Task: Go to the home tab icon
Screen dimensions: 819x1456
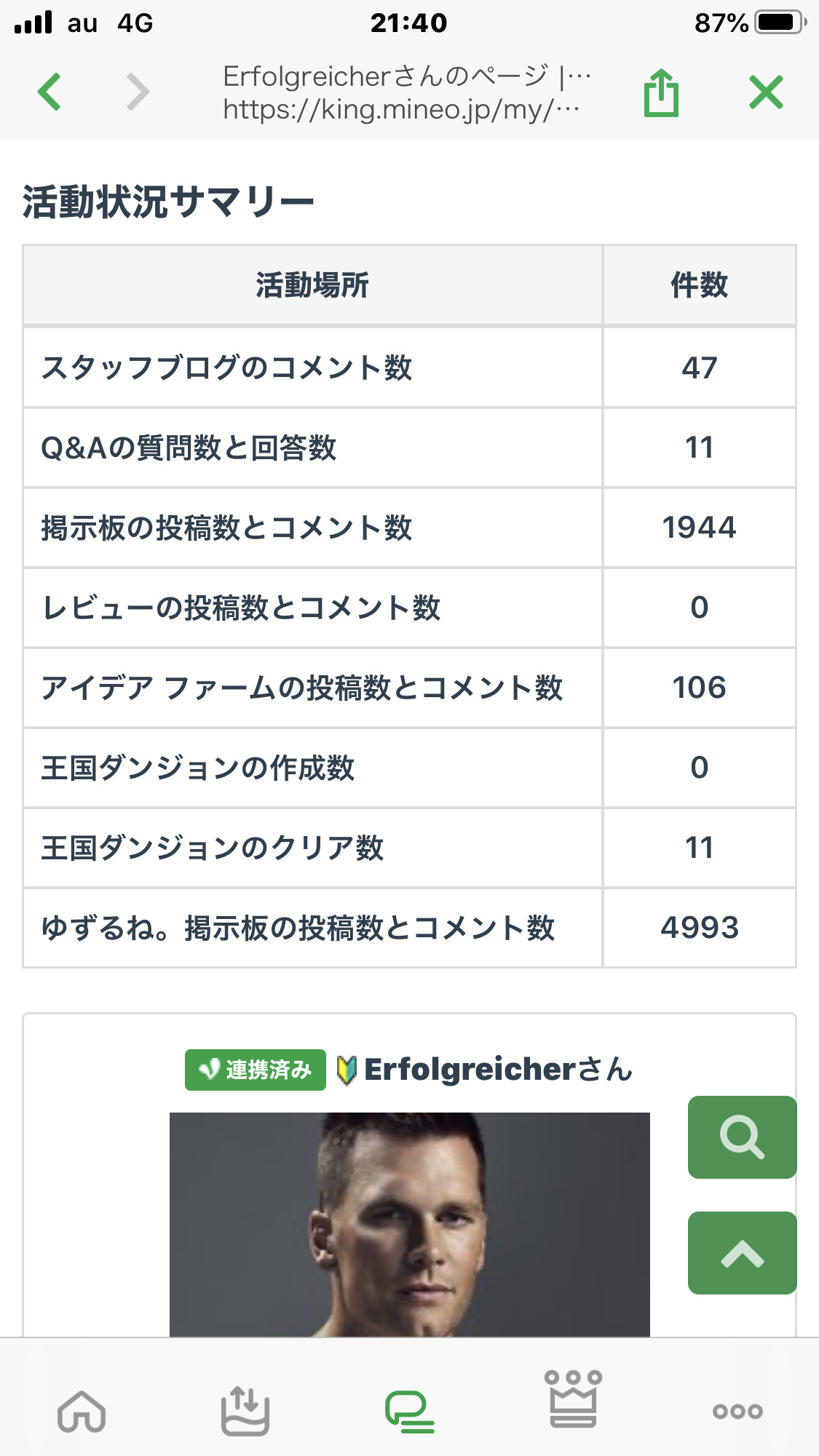Action: click(82, 1412)
